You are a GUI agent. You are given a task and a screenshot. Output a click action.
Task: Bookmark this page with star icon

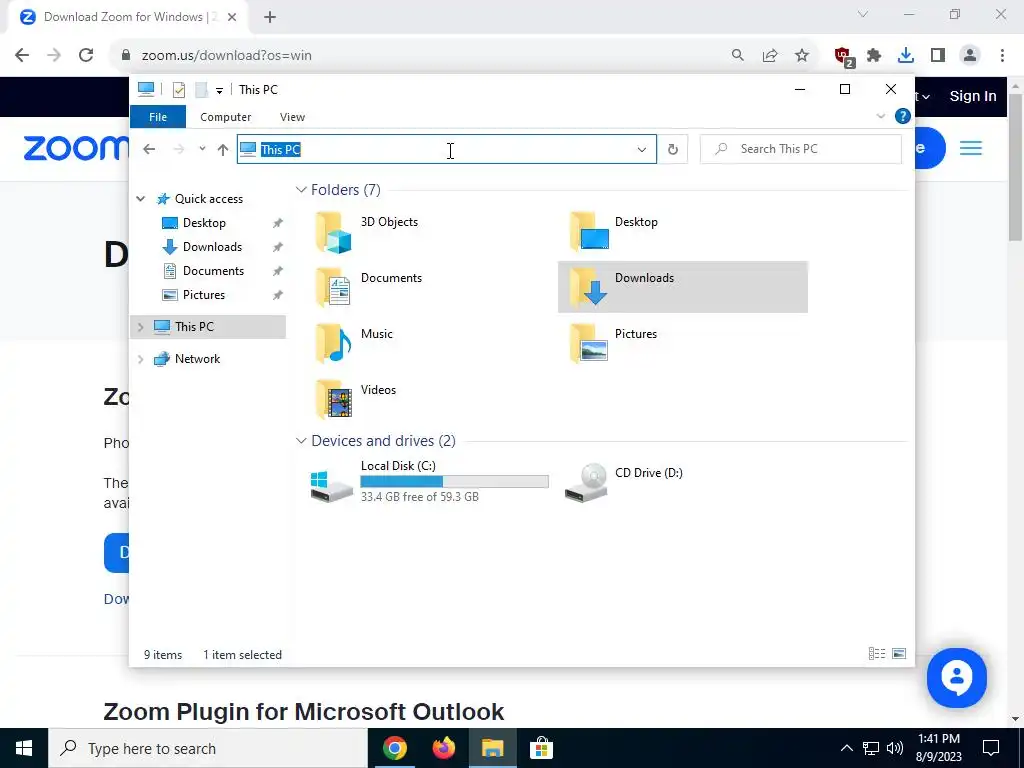point(802,56)
